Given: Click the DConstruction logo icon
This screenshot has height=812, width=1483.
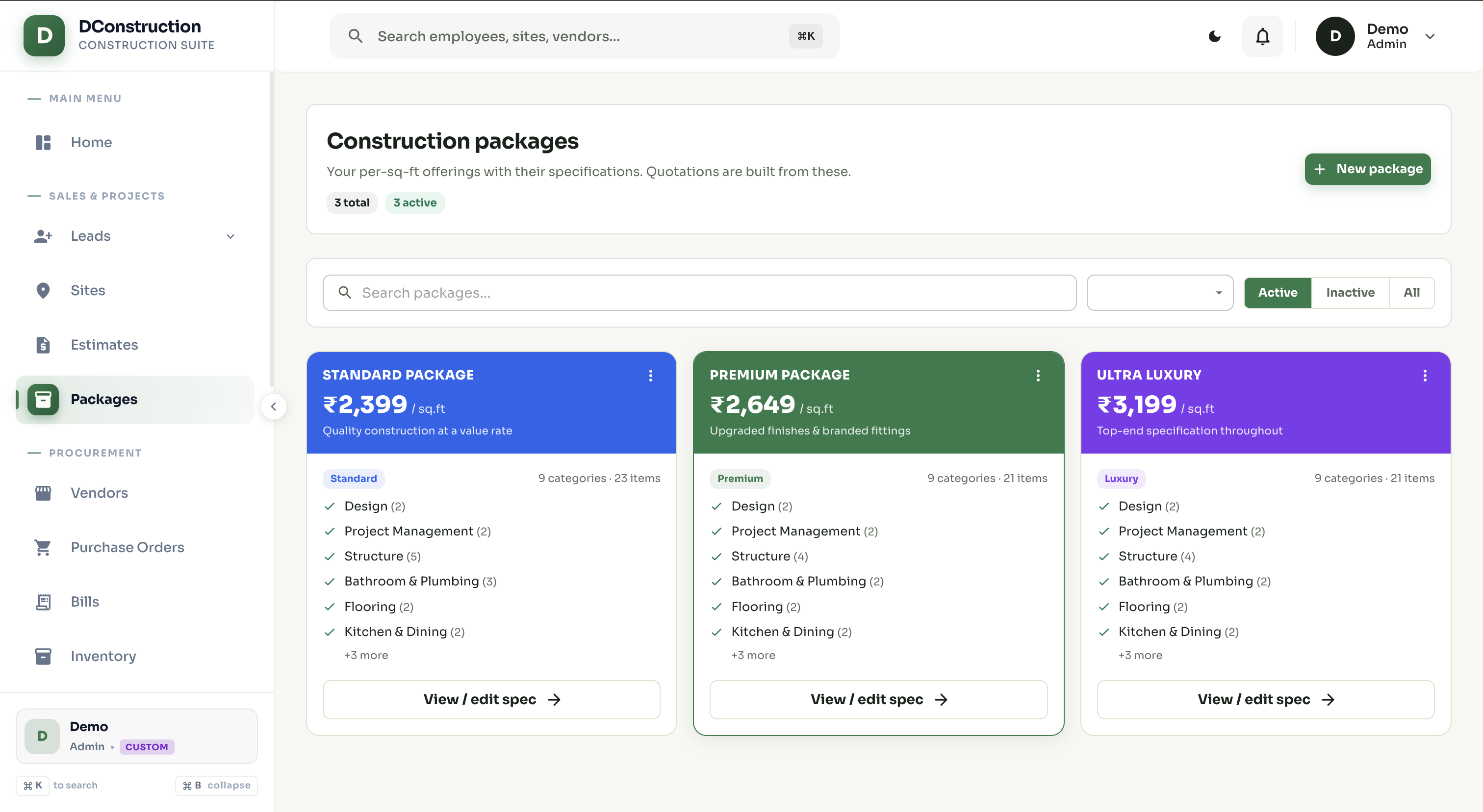Looking at the screenshot, I should [44, 36].
